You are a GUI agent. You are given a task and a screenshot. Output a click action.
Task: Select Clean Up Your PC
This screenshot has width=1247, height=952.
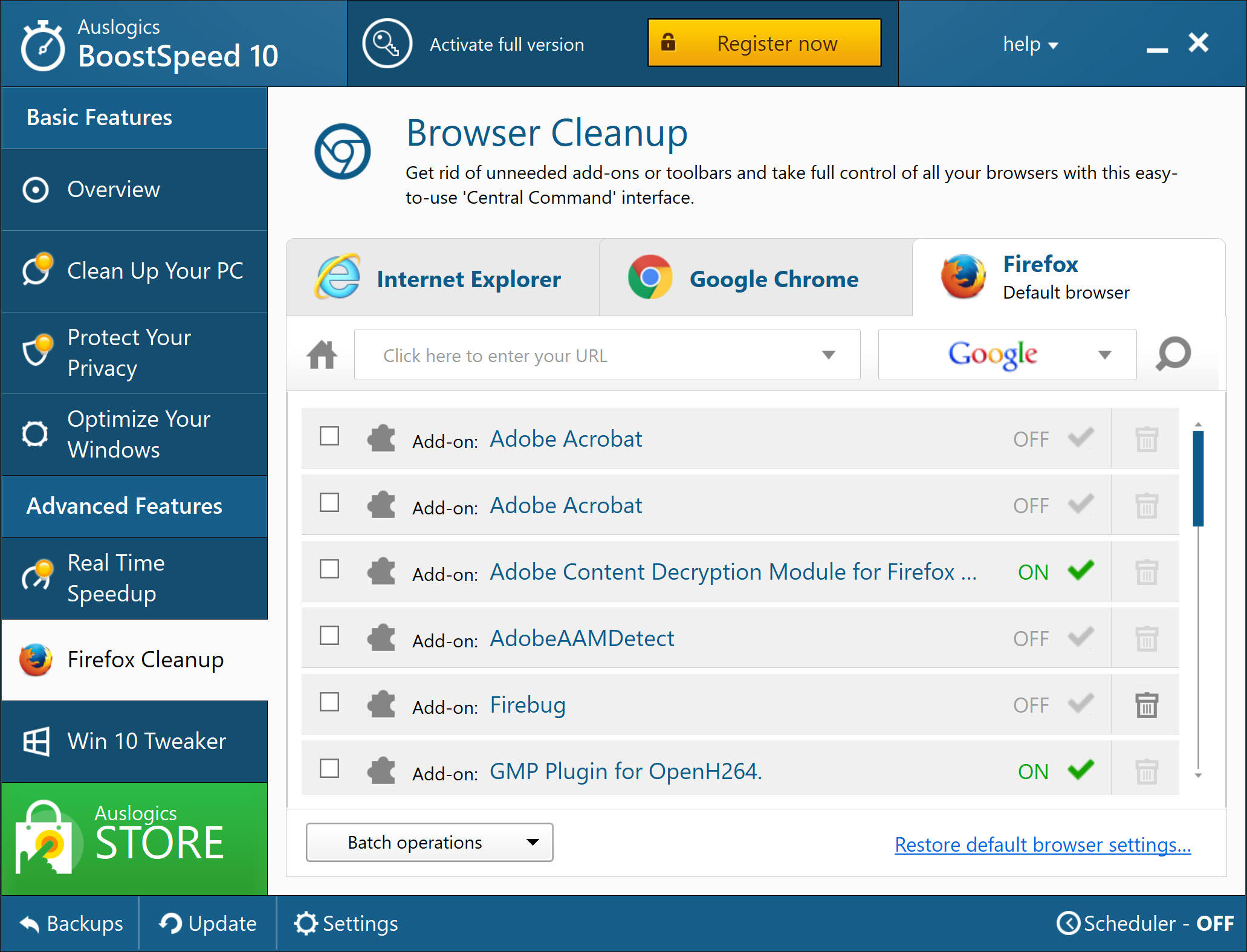(x=155, y=270)
